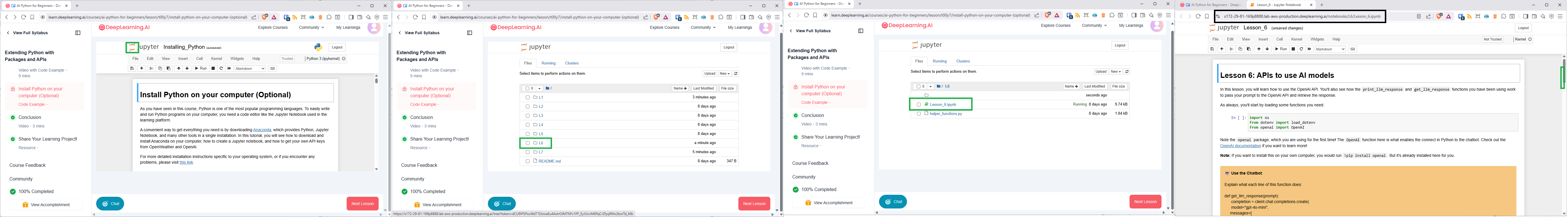Check the box for README.md

[x=528, y=161]
